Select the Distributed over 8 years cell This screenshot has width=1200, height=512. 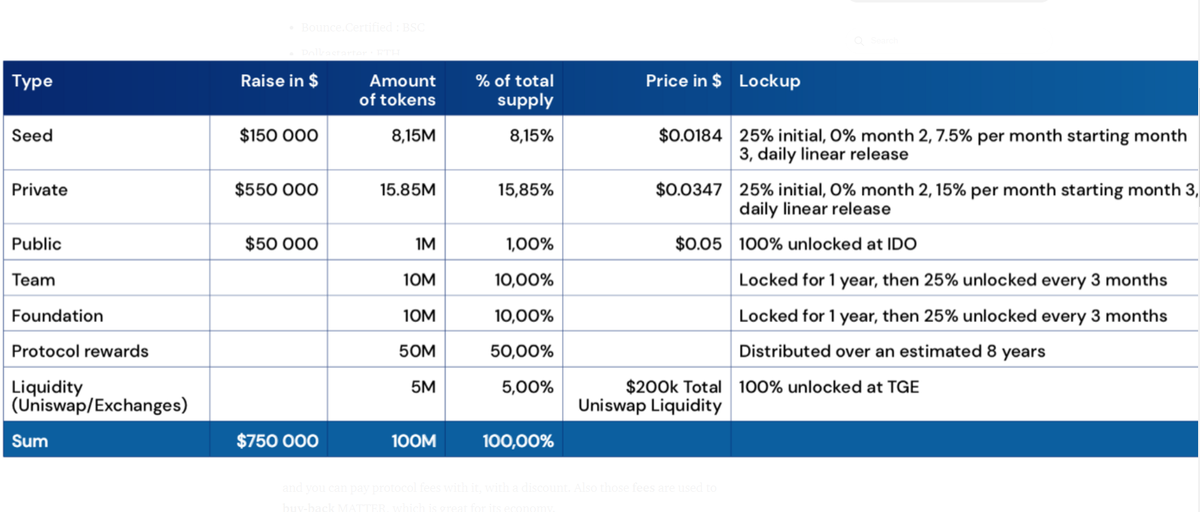[891, 351]
